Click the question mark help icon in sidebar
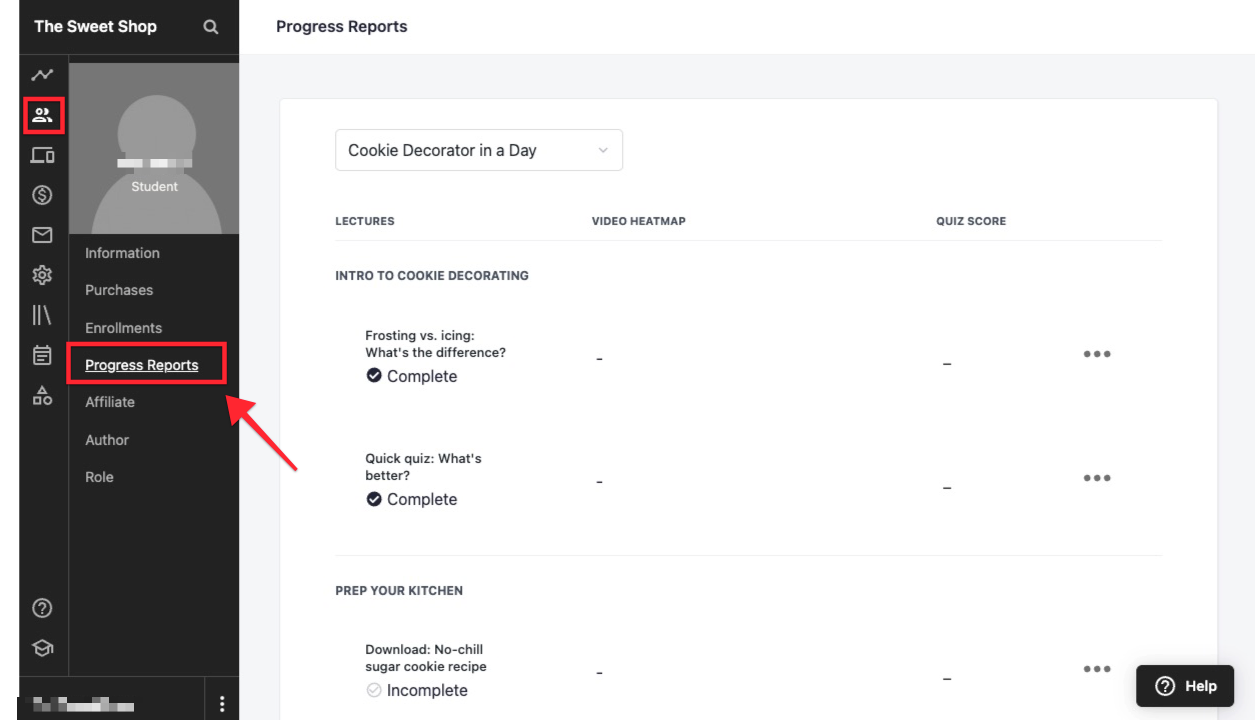Viewport: 1255px width, 720px height. click(42, 608)
